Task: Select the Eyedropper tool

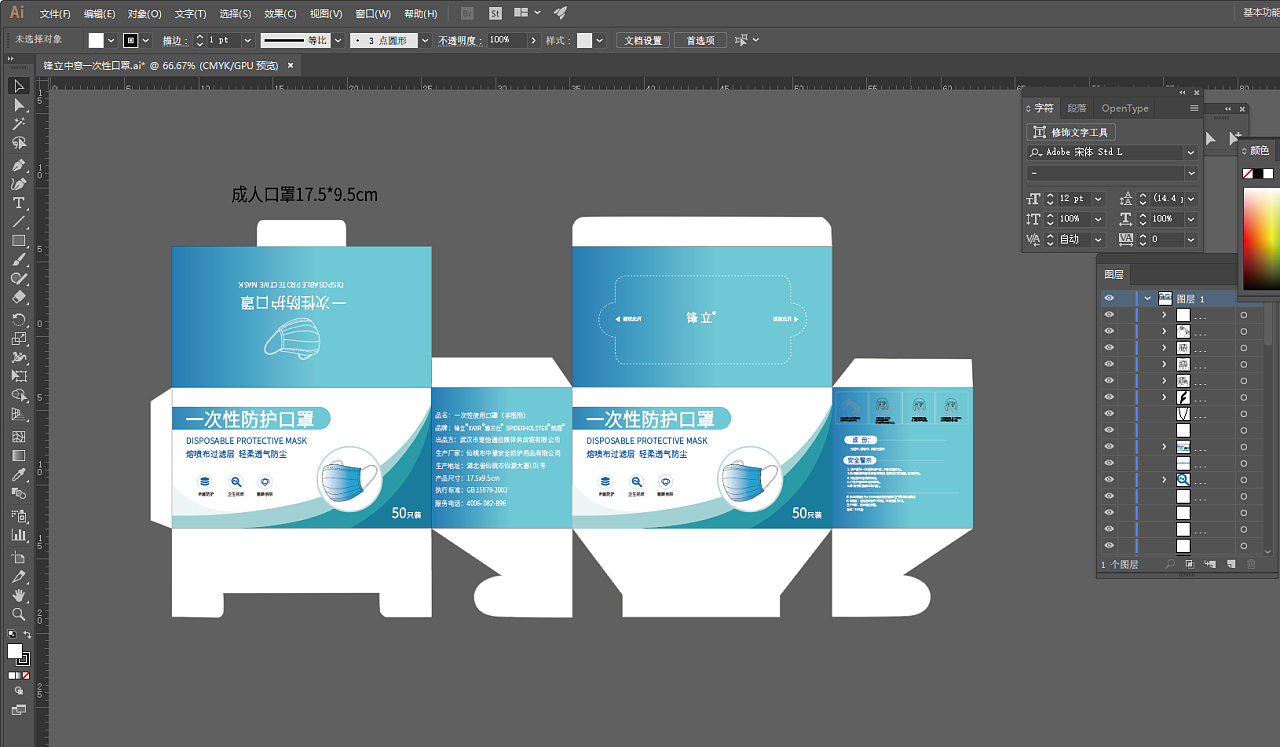Action: coord(18,475)
